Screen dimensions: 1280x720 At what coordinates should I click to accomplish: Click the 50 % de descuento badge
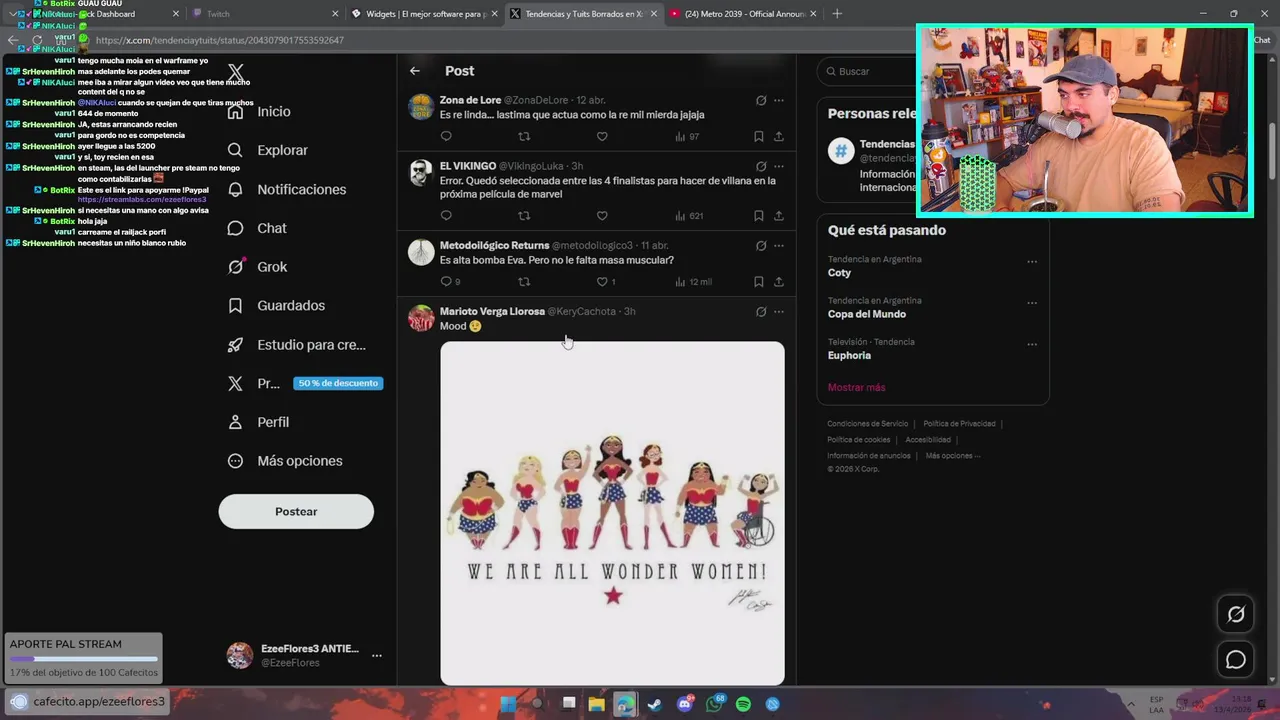click(338, 383)
